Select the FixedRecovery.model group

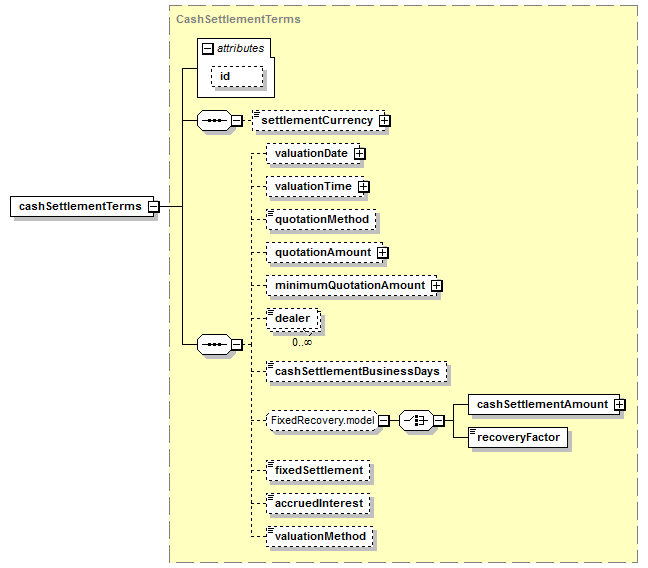[x=322, y=421]
